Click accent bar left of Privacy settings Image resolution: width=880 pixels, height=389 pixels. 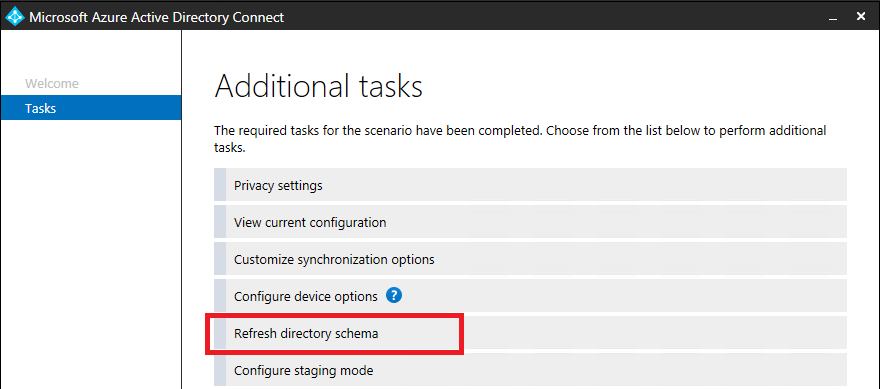[220, 185]
